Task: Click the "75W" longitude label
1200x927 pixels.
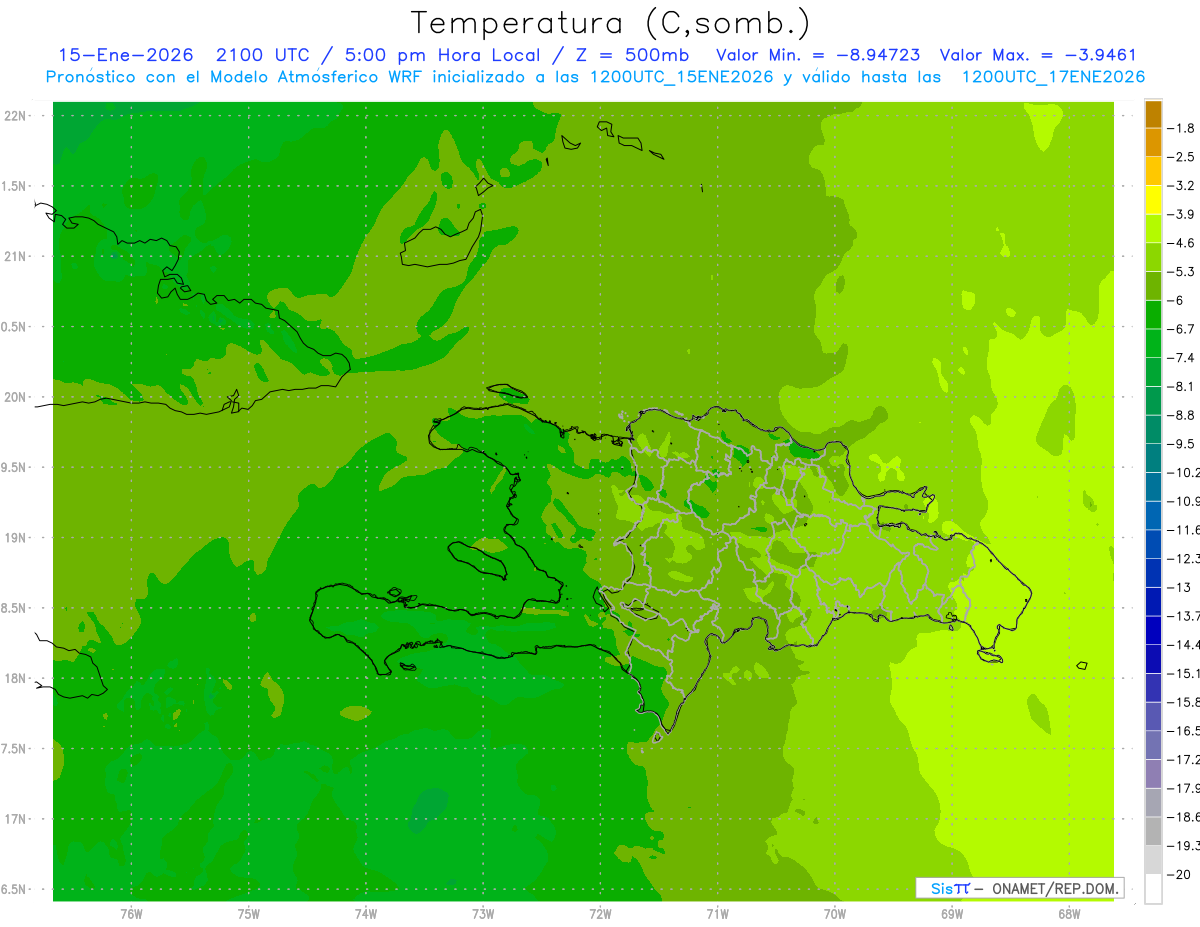Action: 249,914
